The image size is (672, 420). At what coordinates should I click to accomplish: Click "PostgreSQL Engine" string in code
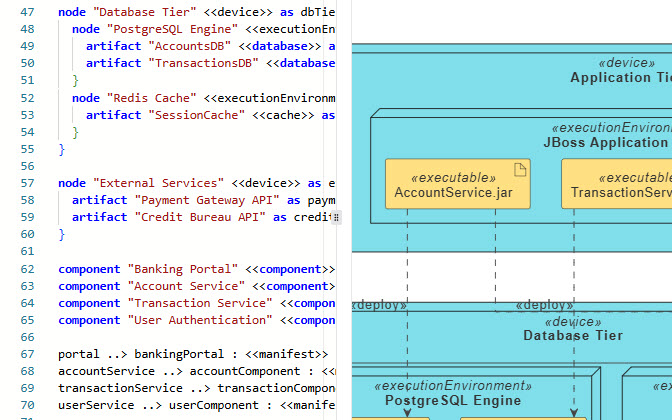coord(172,29)
